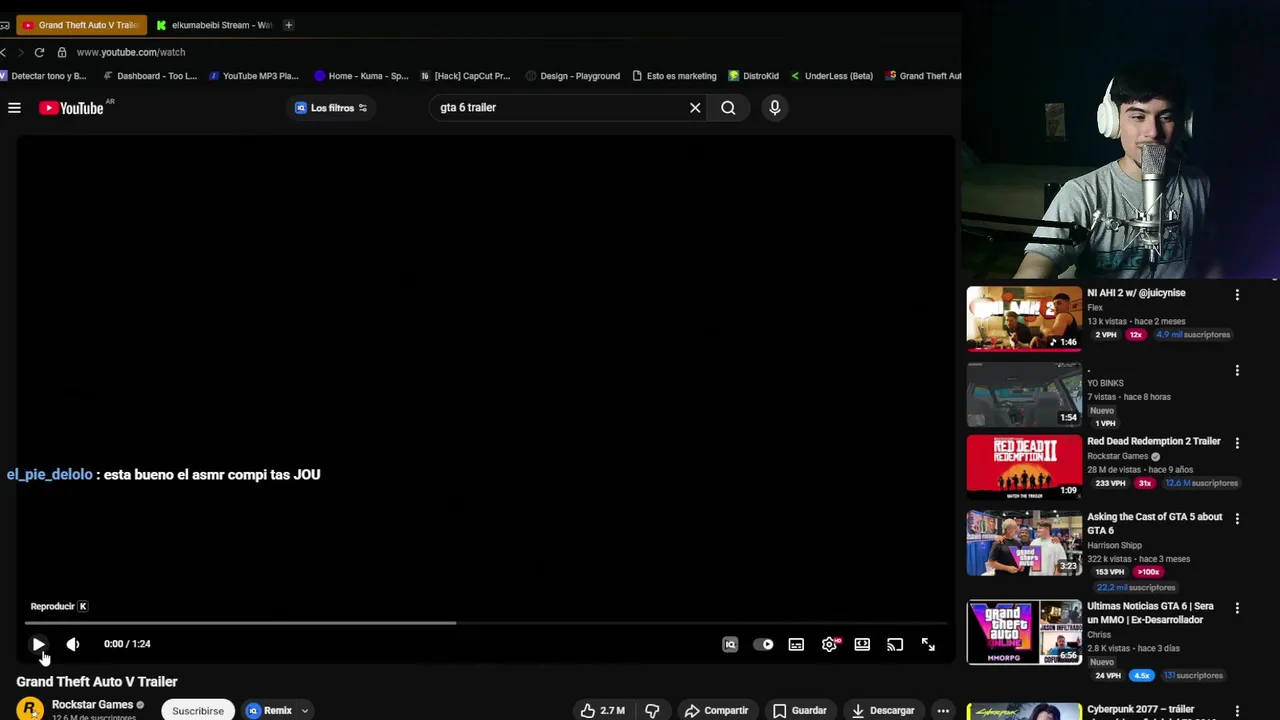The image size is (1280, 720).
Task: Save video with Guardar button
Action: tap(800, 710)
